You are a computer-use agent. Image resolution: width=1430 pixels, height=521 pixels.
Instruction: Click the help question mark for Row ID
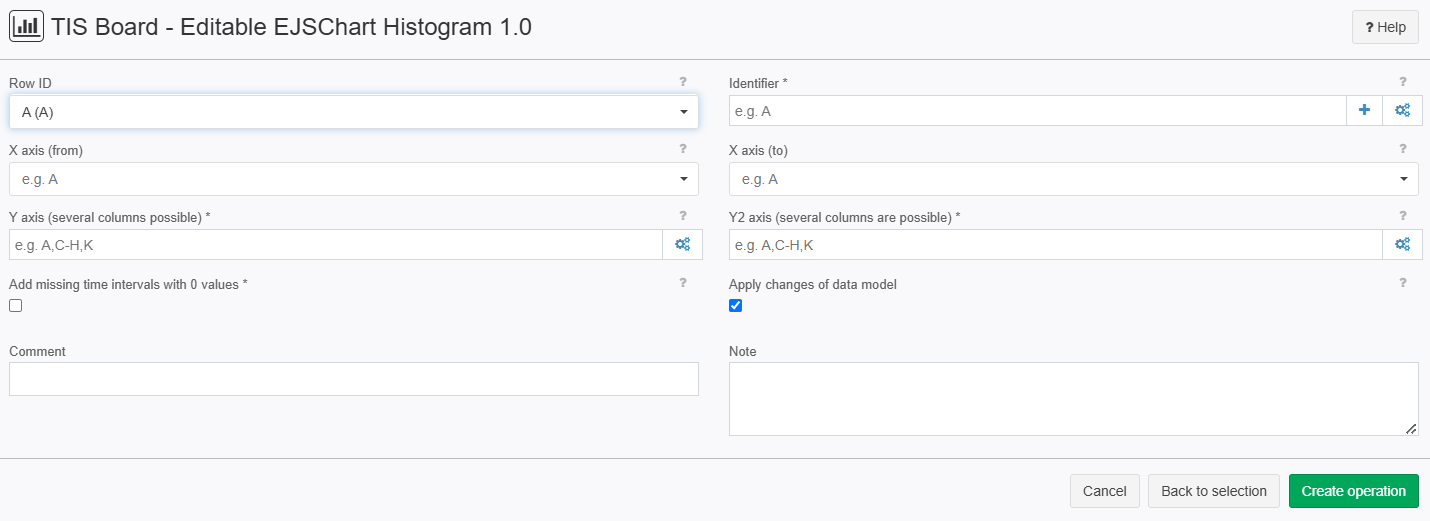coord(683,82)
